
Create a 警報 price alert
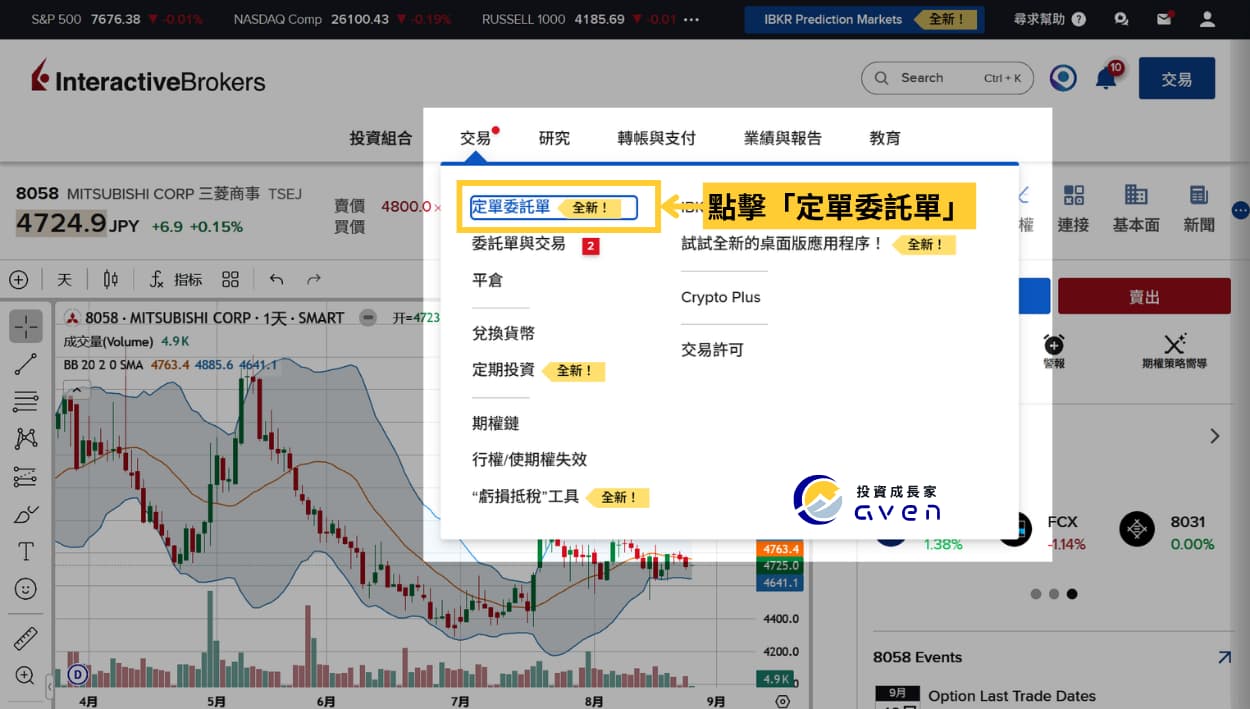1054,352
